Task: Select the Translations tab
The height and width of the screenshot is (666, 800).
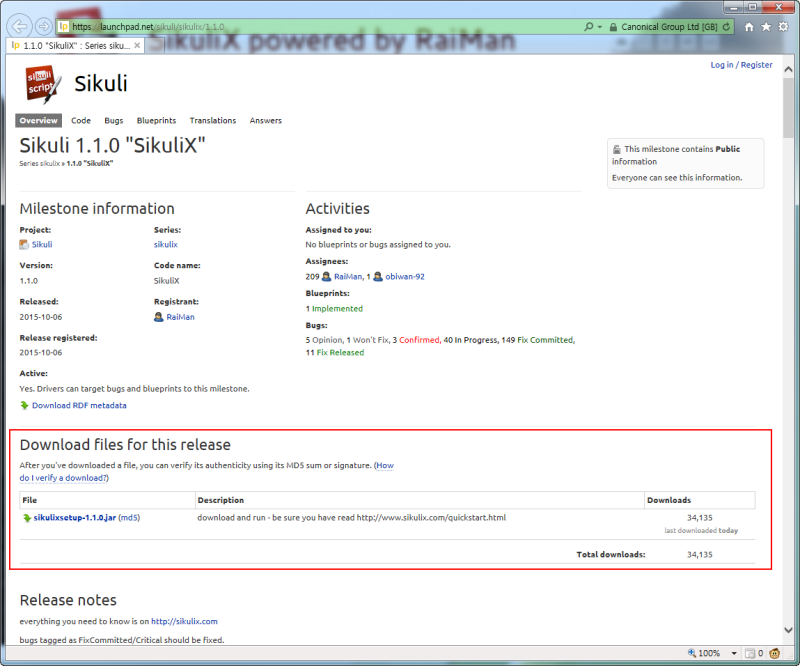Action: point(212,120)
